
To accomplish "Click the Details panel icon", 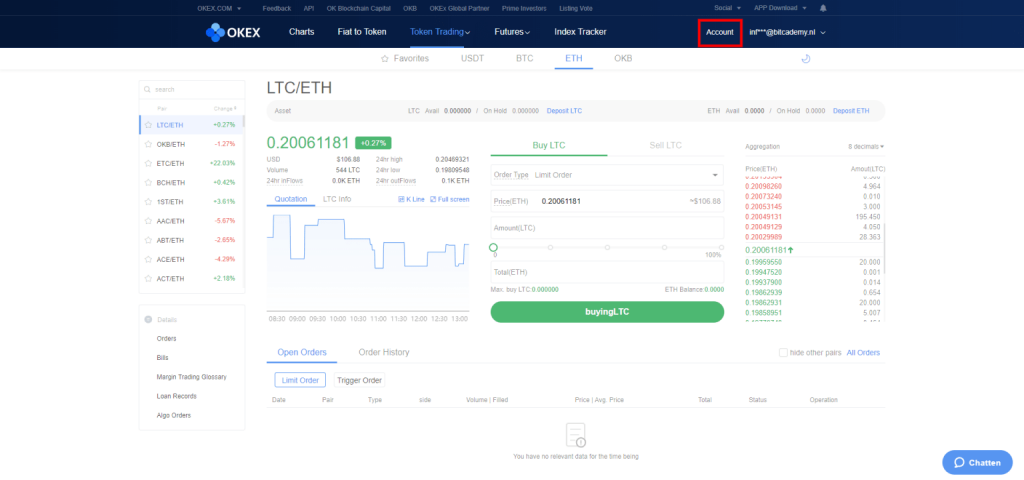I will click(148, 319).
